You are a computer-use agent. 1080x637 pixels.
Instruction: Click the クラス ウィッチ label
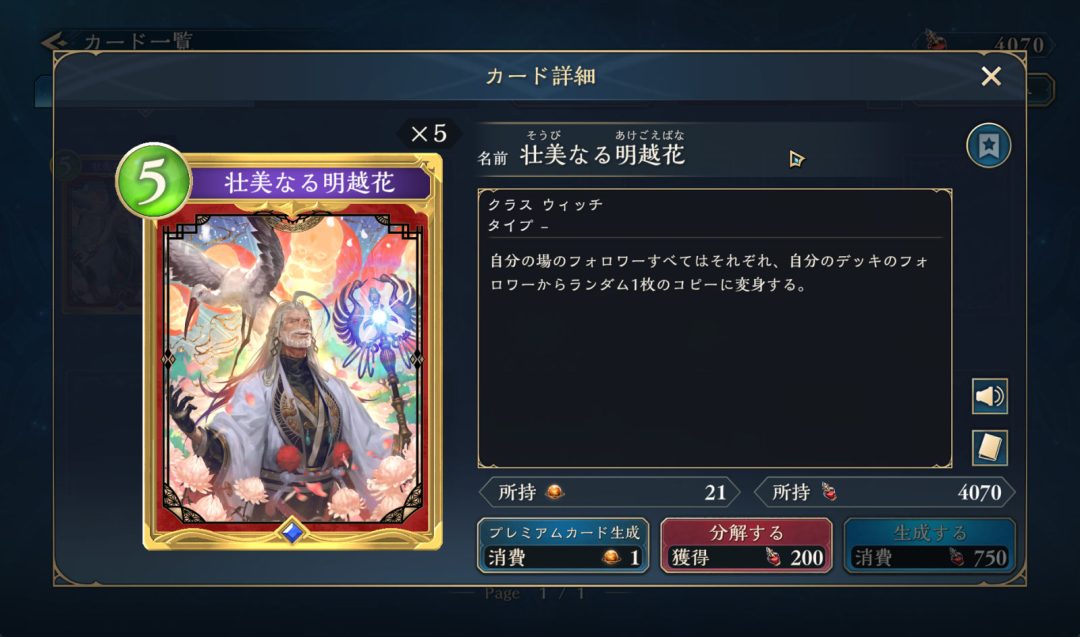pos(545,205)
